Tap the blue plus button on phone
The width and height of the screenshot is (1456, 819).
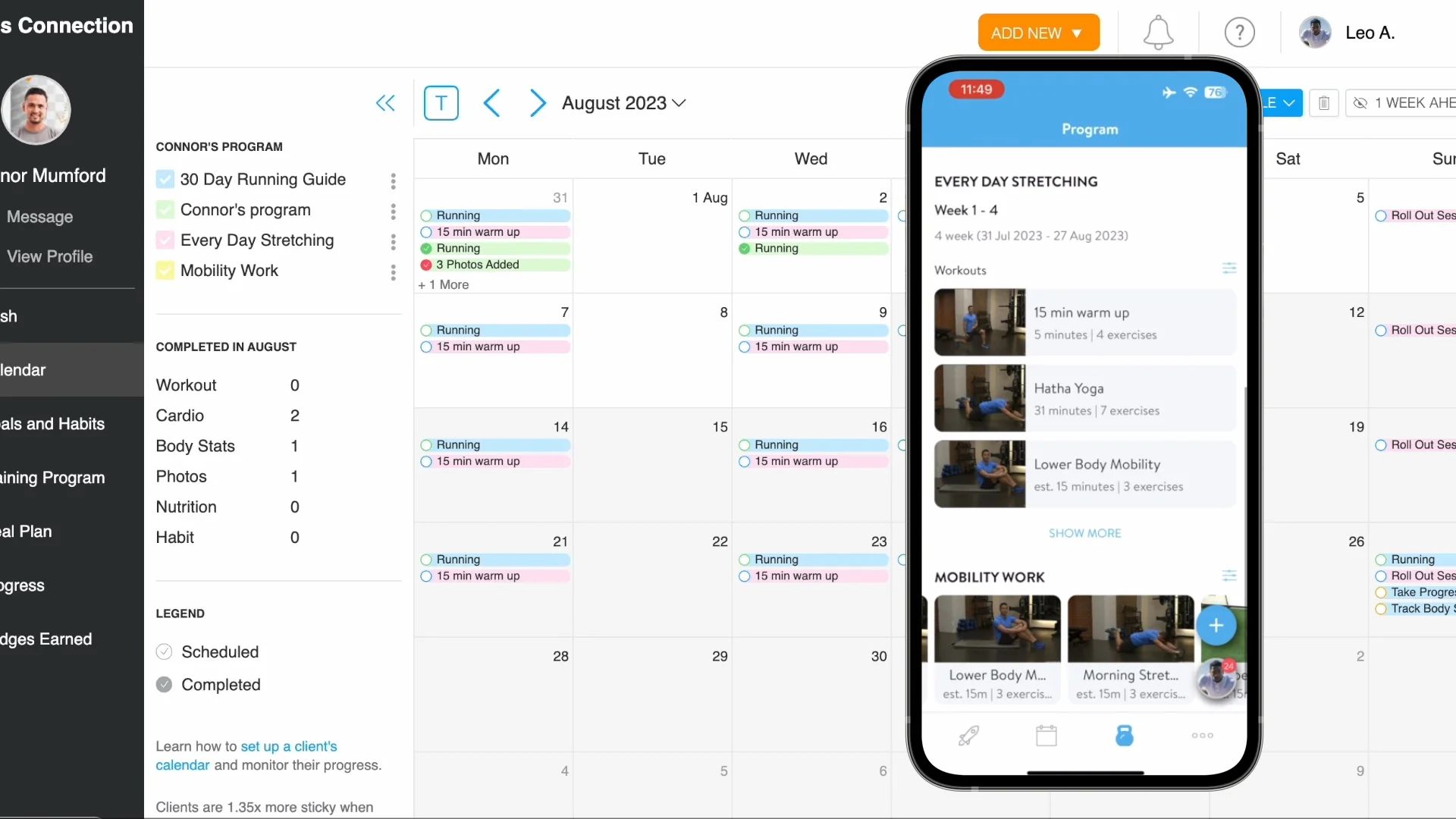tap(1216, 626)
